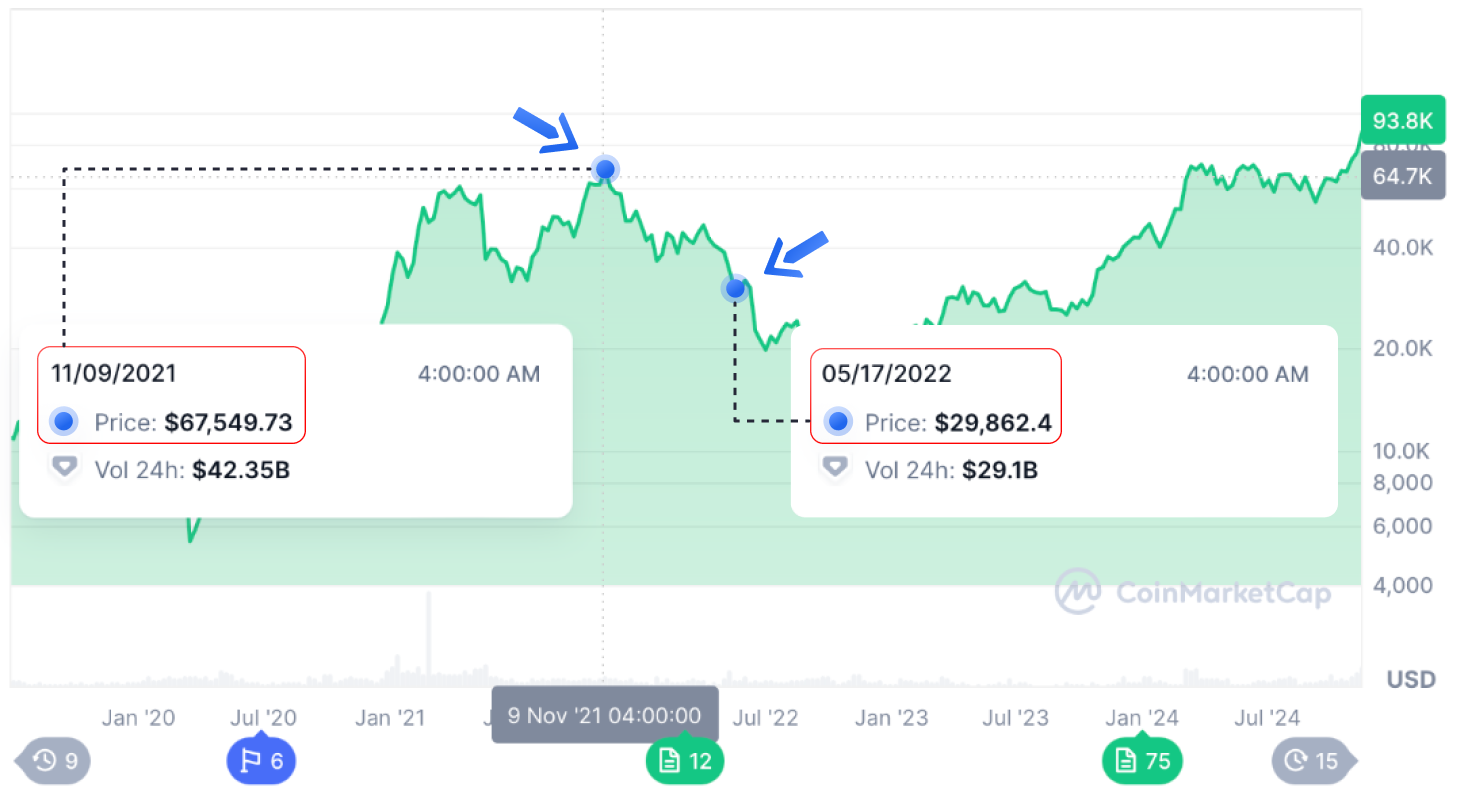Click the gray 64.7K crosshair price label
This screenshot has width=1468, height=791.
1402,176
